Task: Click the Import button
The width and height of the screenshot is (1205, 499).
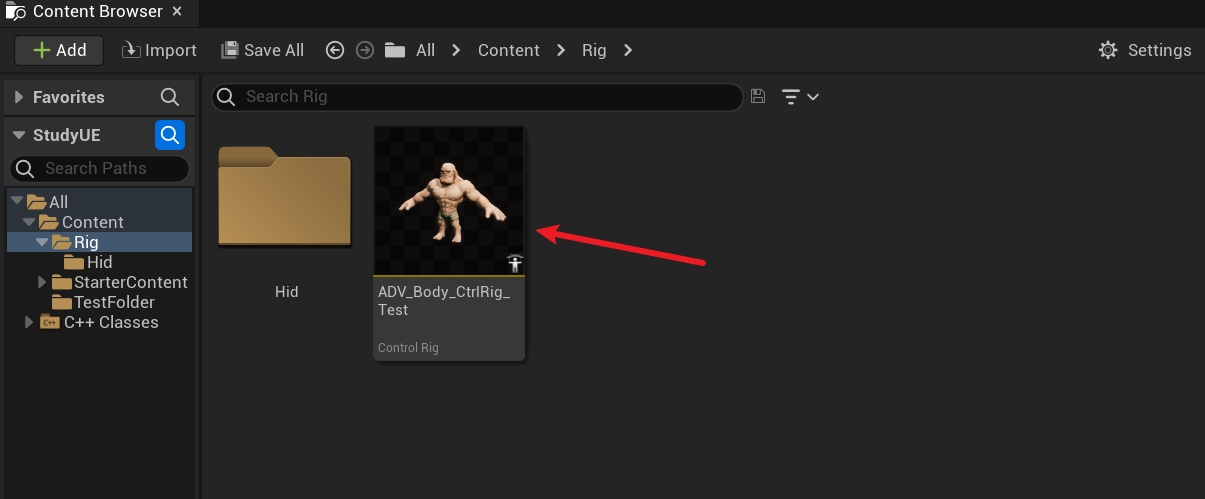Action: [159, 50]
